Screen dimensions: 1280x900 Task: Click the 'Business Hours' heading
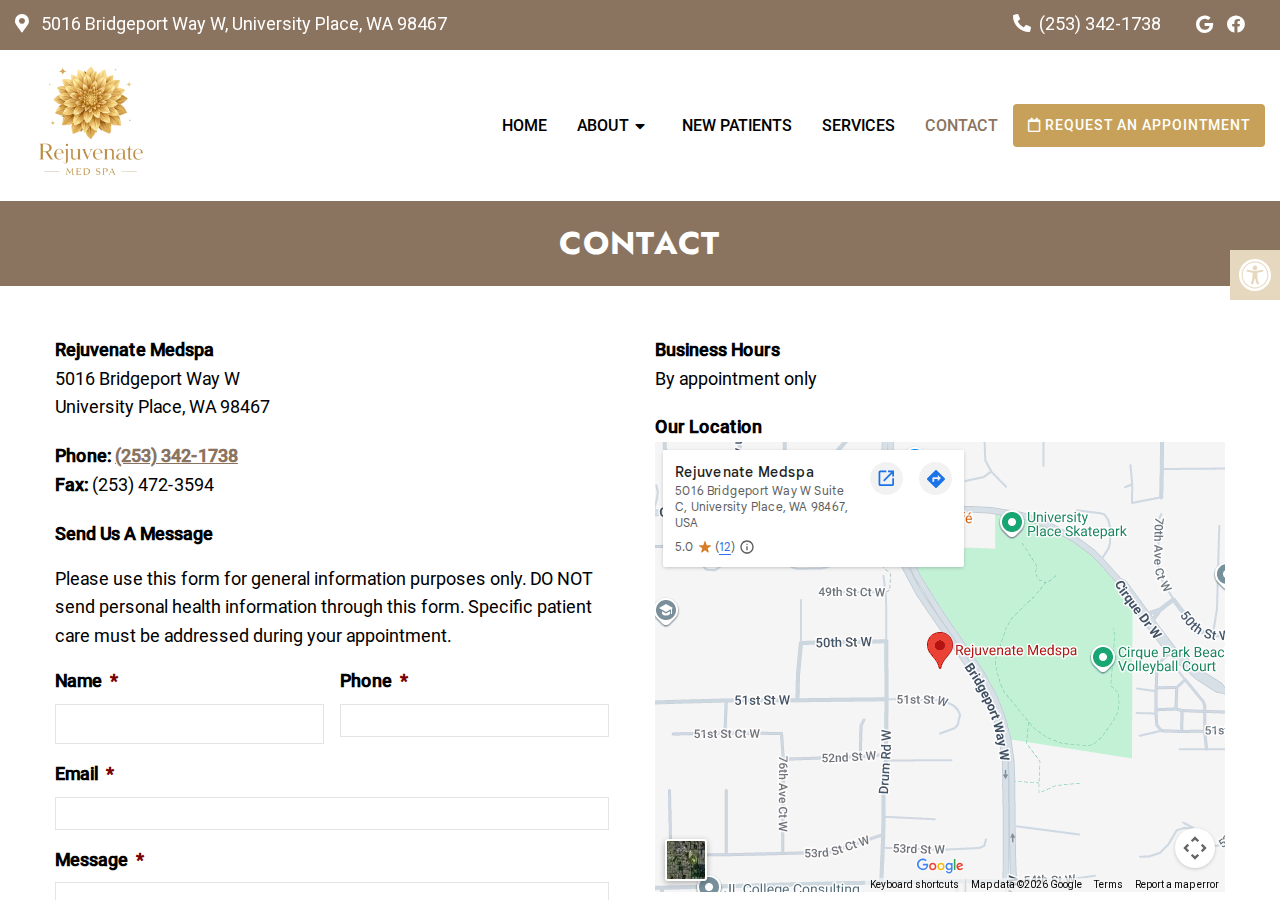[x=717, y=350]
